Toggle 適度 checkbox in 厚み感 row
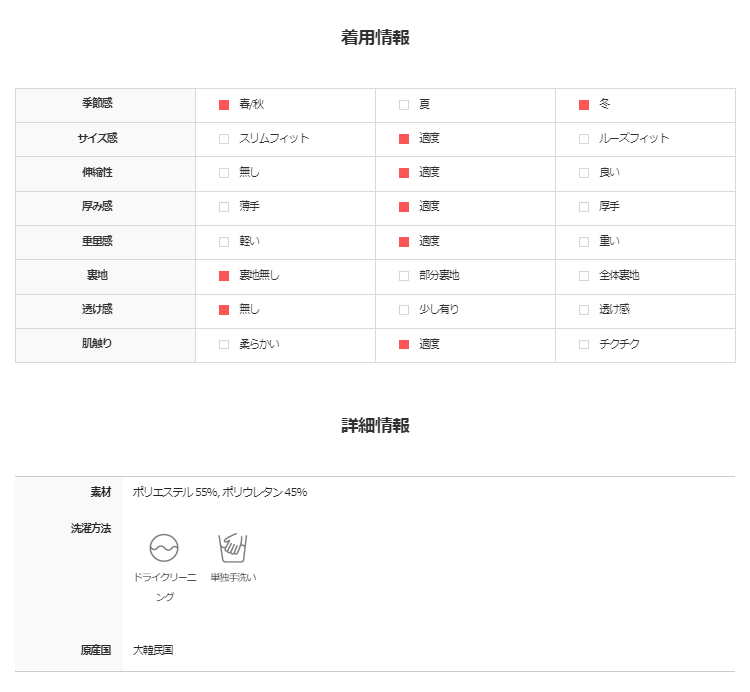 [404, 207]
